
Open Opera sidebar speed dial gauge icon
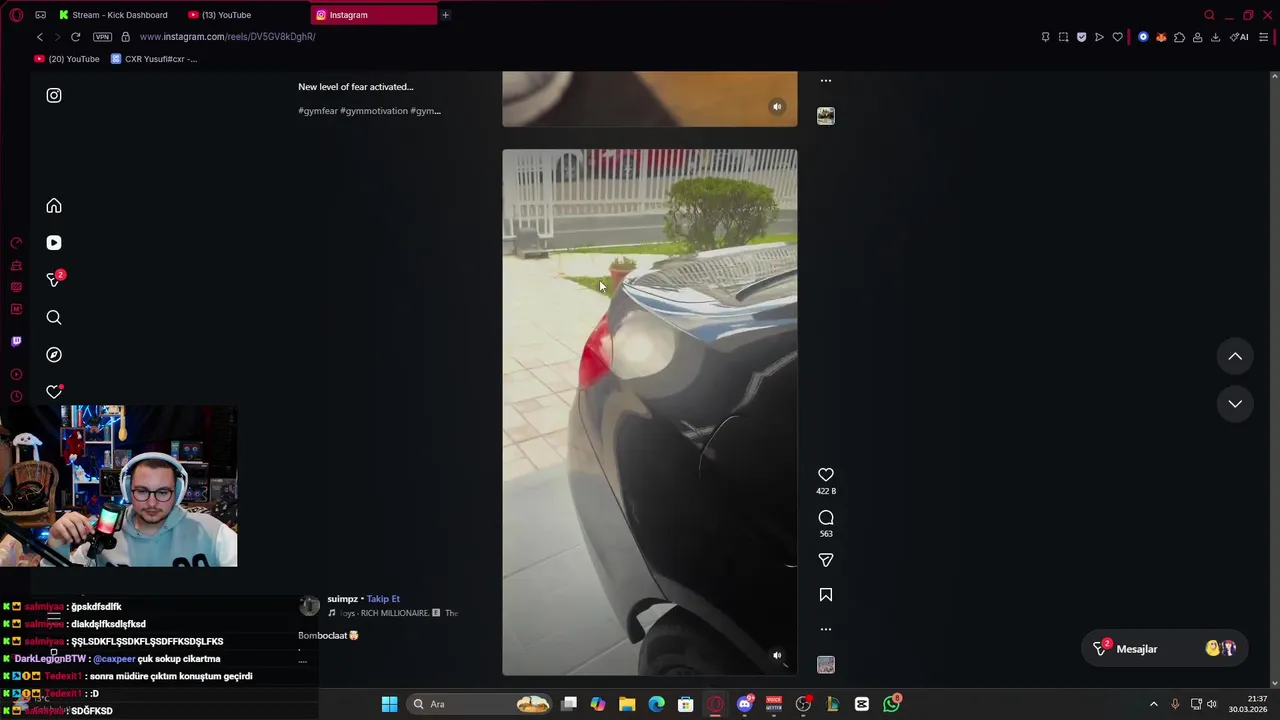click(x=16, y=243)
